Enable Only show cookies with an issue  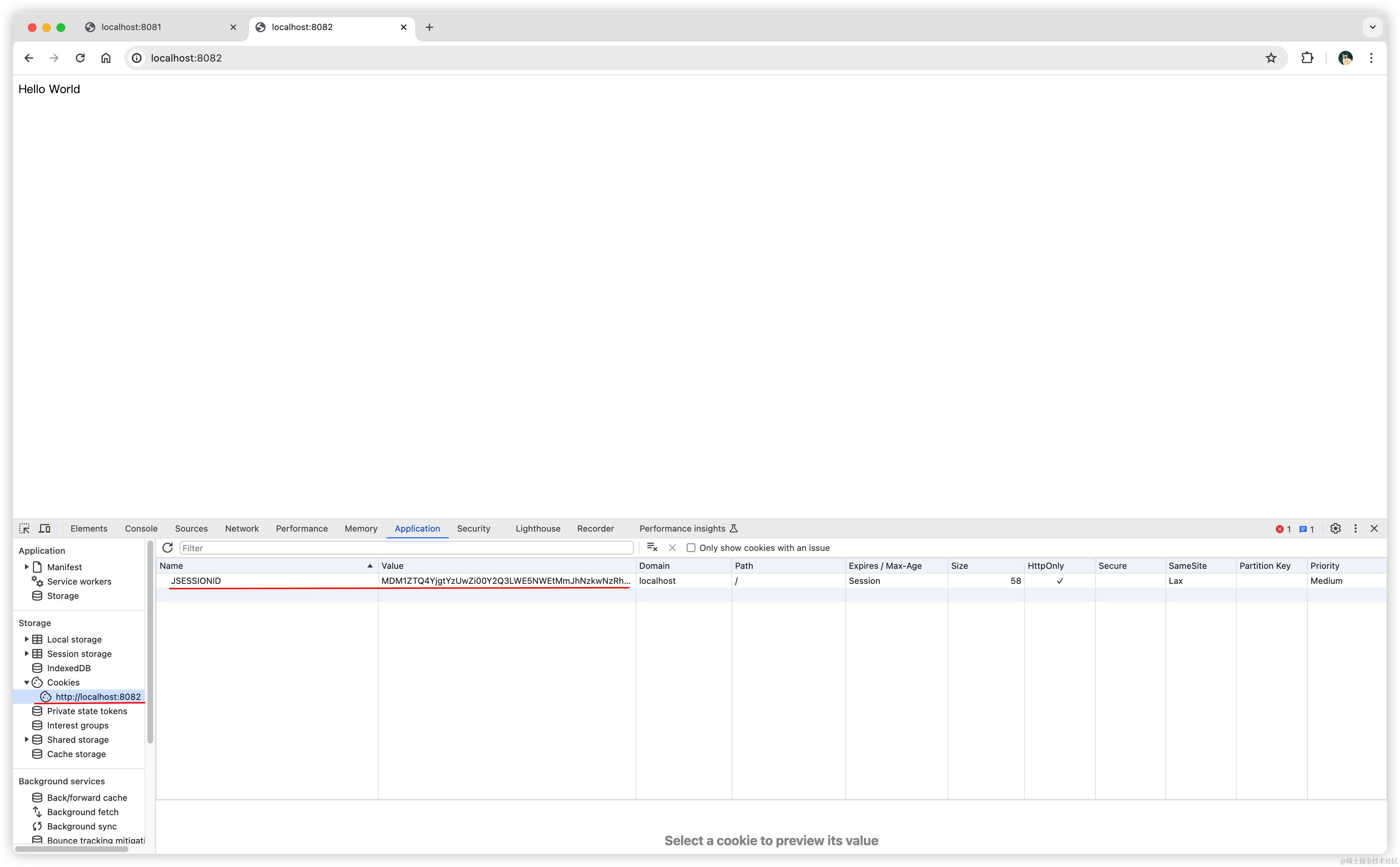(691, 548)
